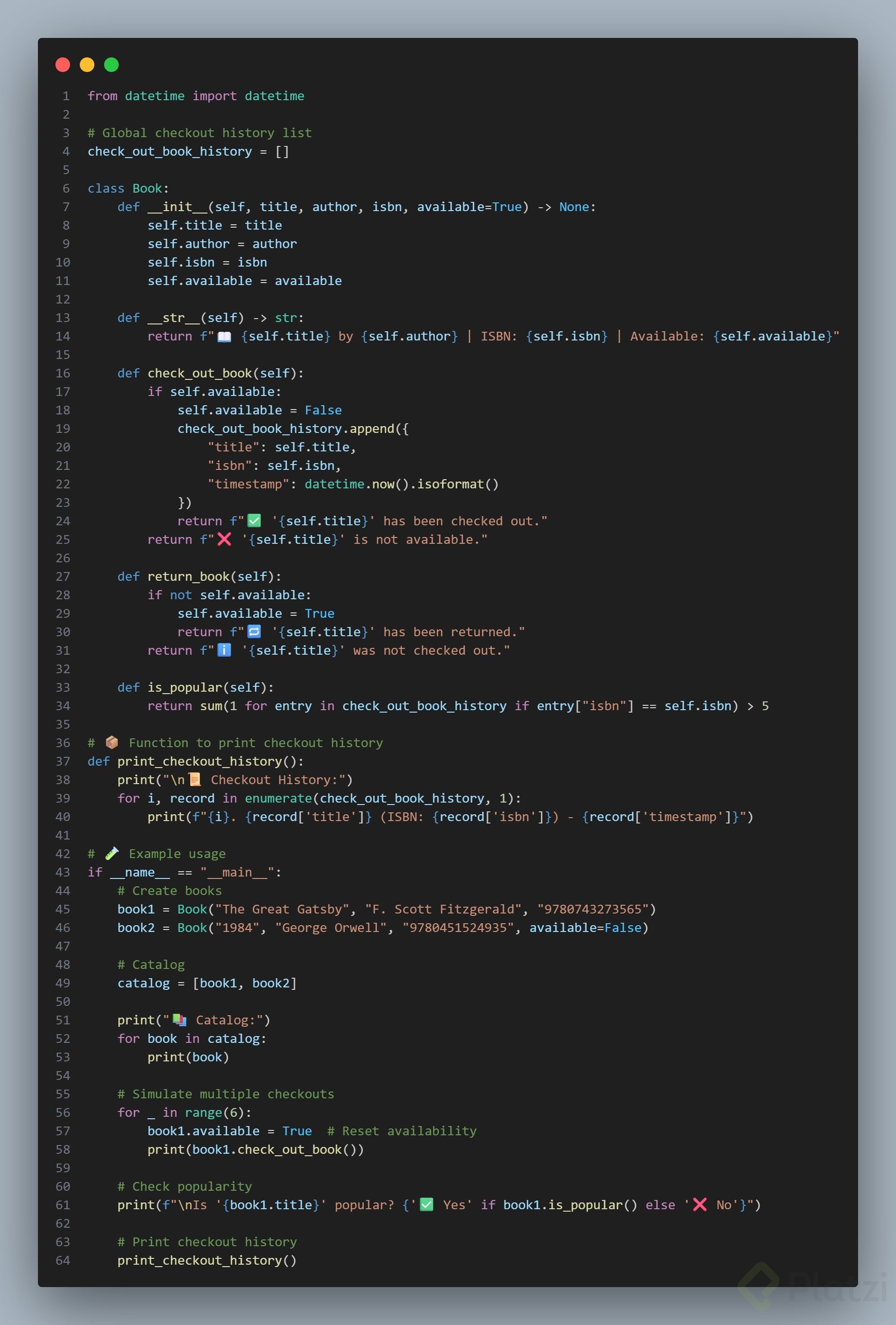896x1325 pixels.
Task: Click the green maximize dot
Action: point(112,65)
